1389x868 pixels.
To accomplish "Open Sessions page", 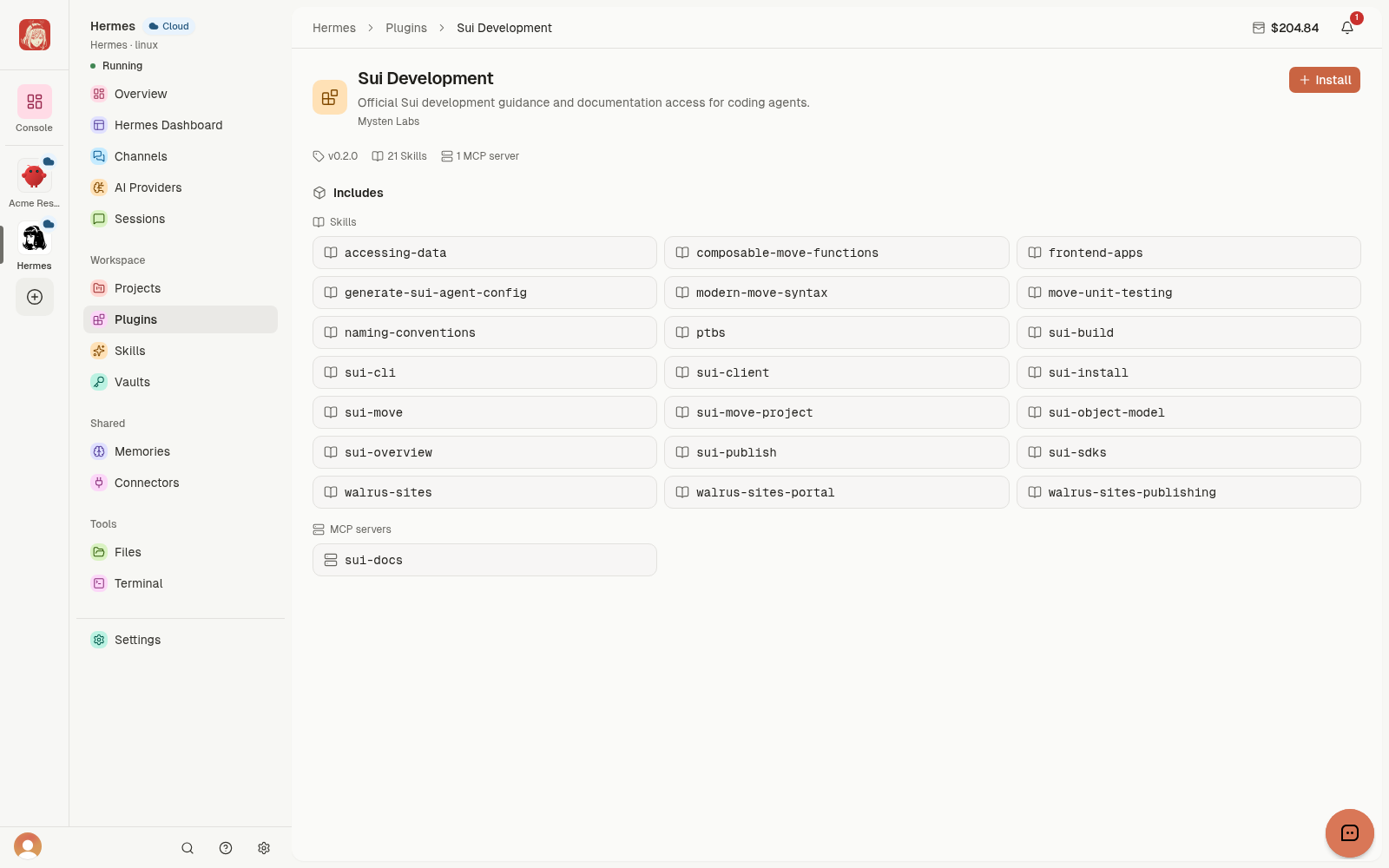I will 181,219.
